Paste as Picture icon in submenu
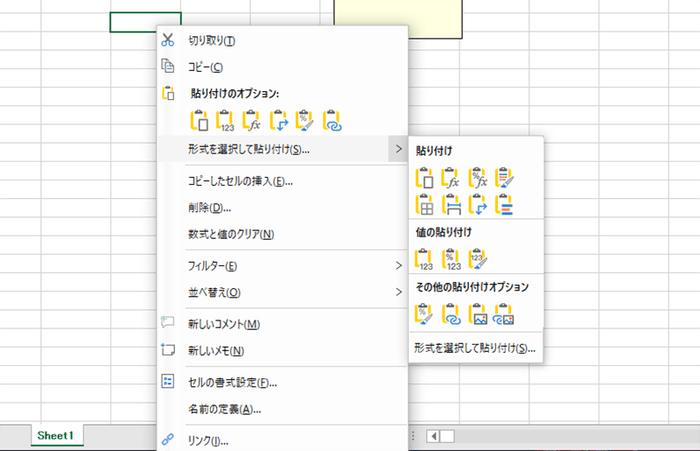Image resolution: width=700 pixels, height=451 pixels. point(479,314)
